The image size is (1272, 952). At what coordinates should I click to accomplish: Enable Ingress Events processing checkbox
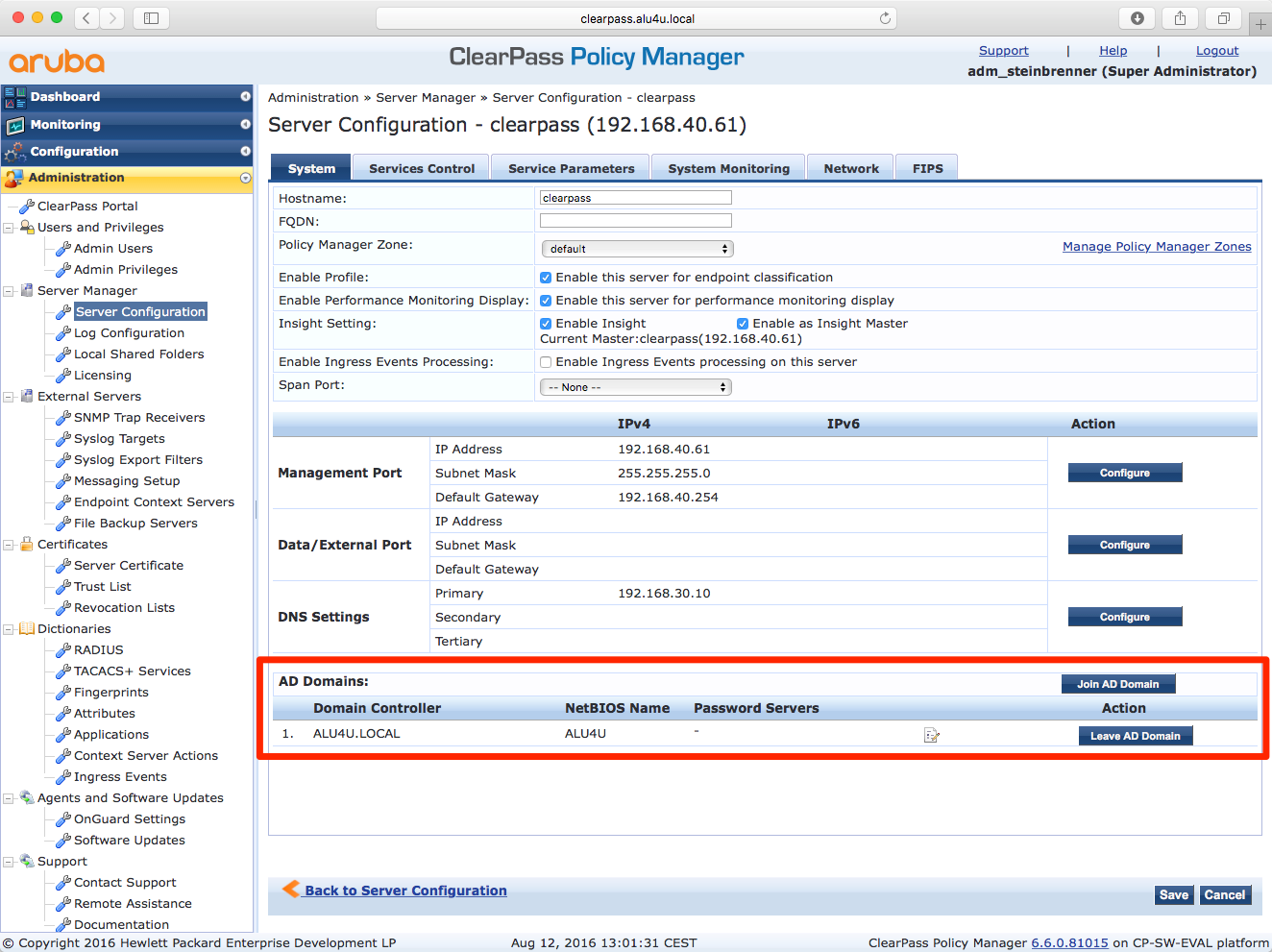546,362
